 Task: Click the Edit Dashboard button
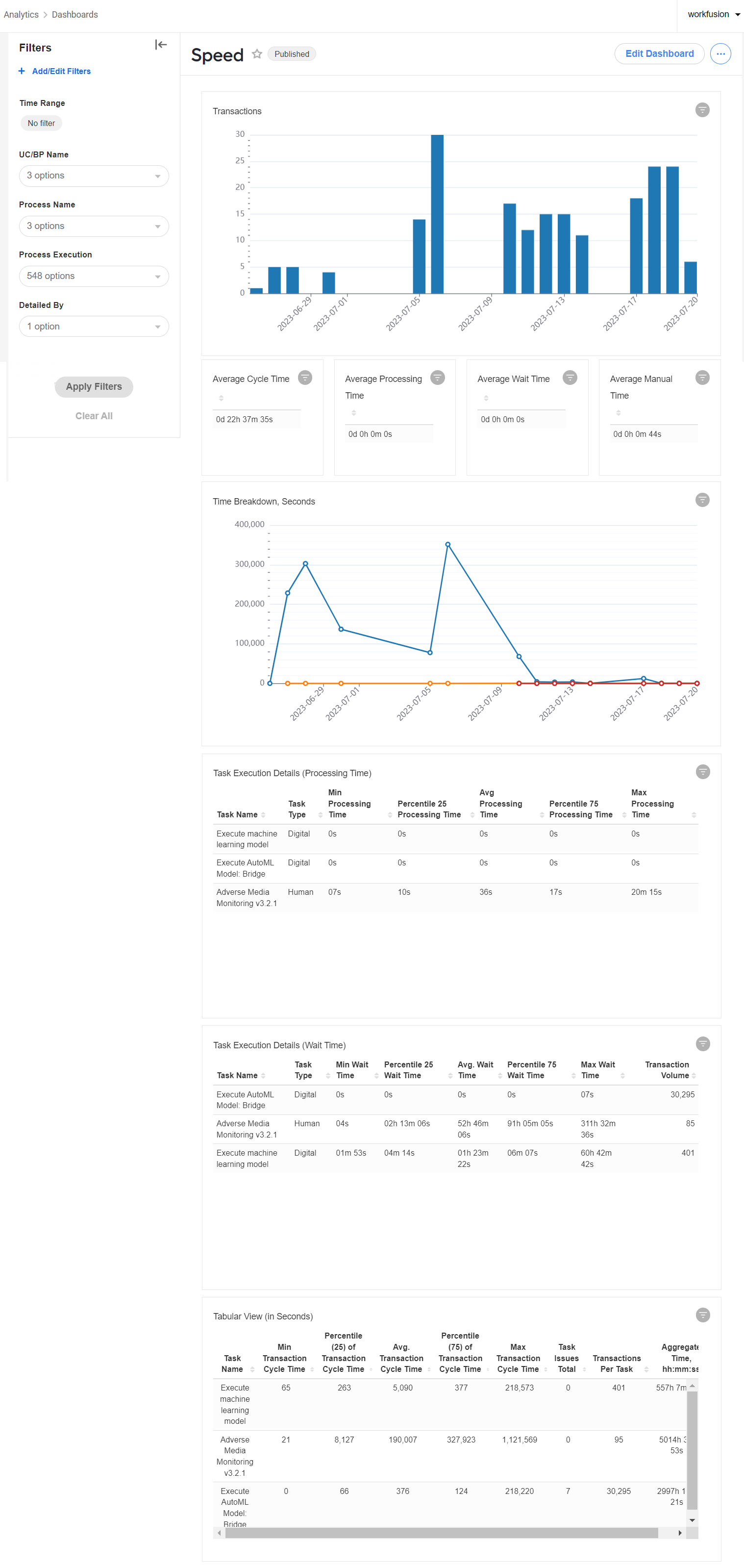(659, 54)
